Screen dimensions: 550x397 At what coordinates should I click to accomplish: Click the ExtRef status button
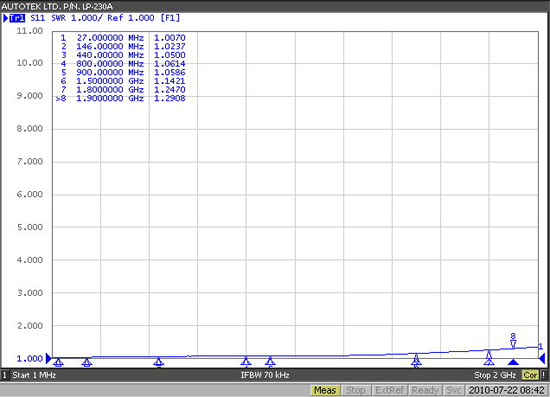pyautogui.click(x=389, y=390)
